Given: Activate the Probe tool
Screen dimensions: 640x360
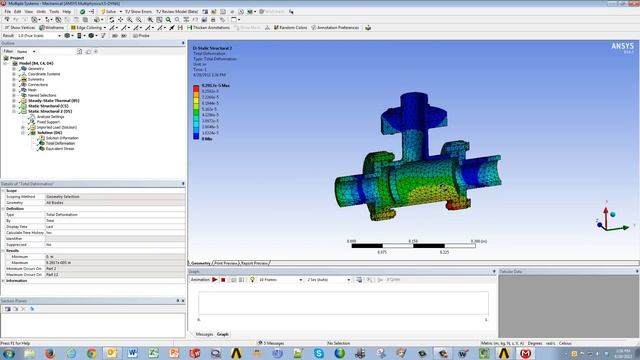Looking at the screenshot, I should click(141, 36).
